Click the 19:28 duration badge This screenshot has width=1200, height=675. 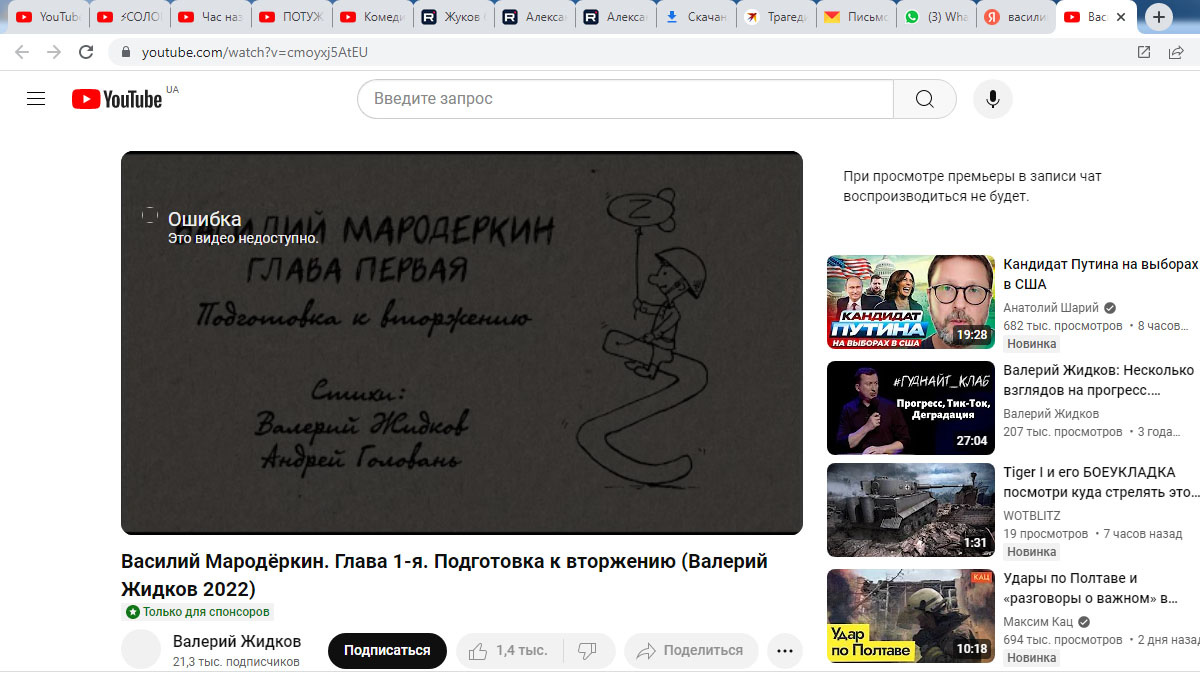click(x=971, y=335)
